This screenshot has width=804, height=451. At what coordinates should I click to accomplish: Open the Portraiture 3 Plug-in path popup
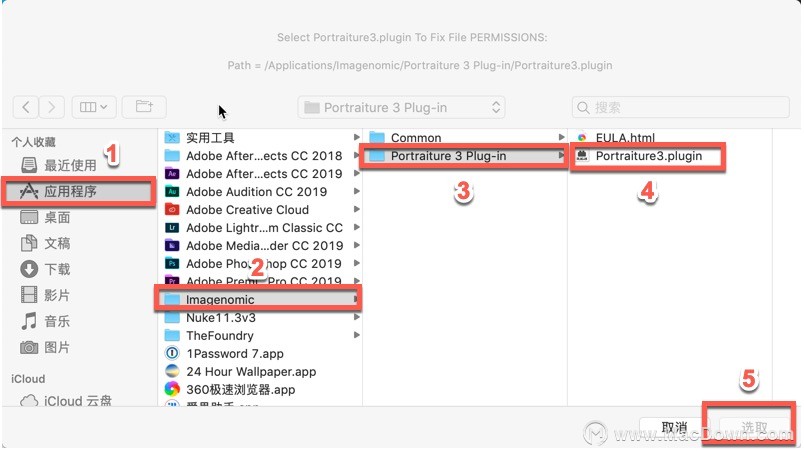[x=401, y=108]
